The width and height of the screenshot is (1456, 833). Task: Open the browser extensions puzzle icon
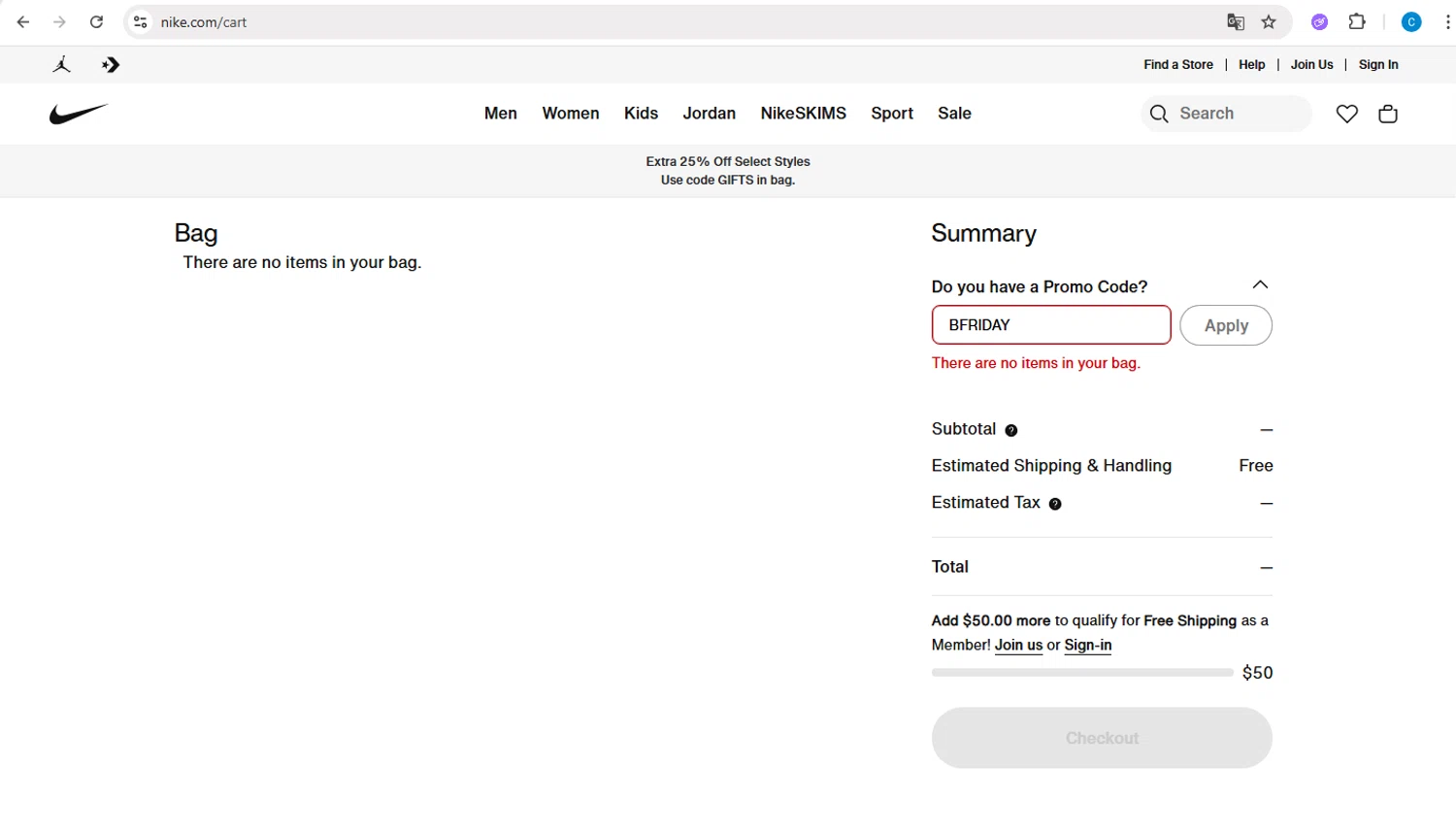pyautogui.click(x=1357, y=21)
